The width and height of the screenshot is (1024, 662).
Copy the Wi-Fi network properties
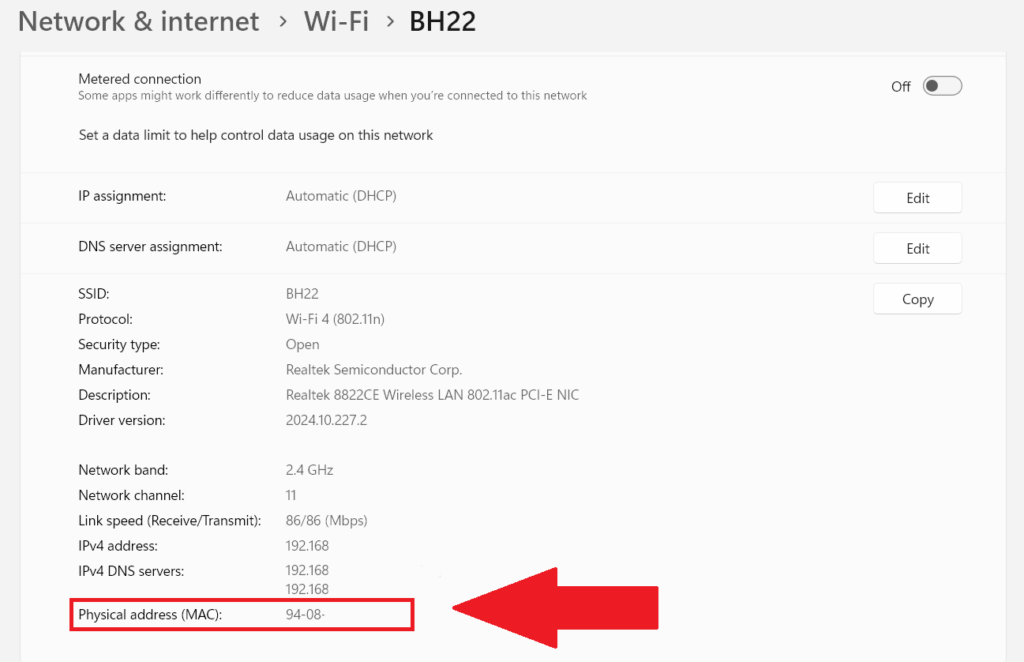tap(916, 298)
